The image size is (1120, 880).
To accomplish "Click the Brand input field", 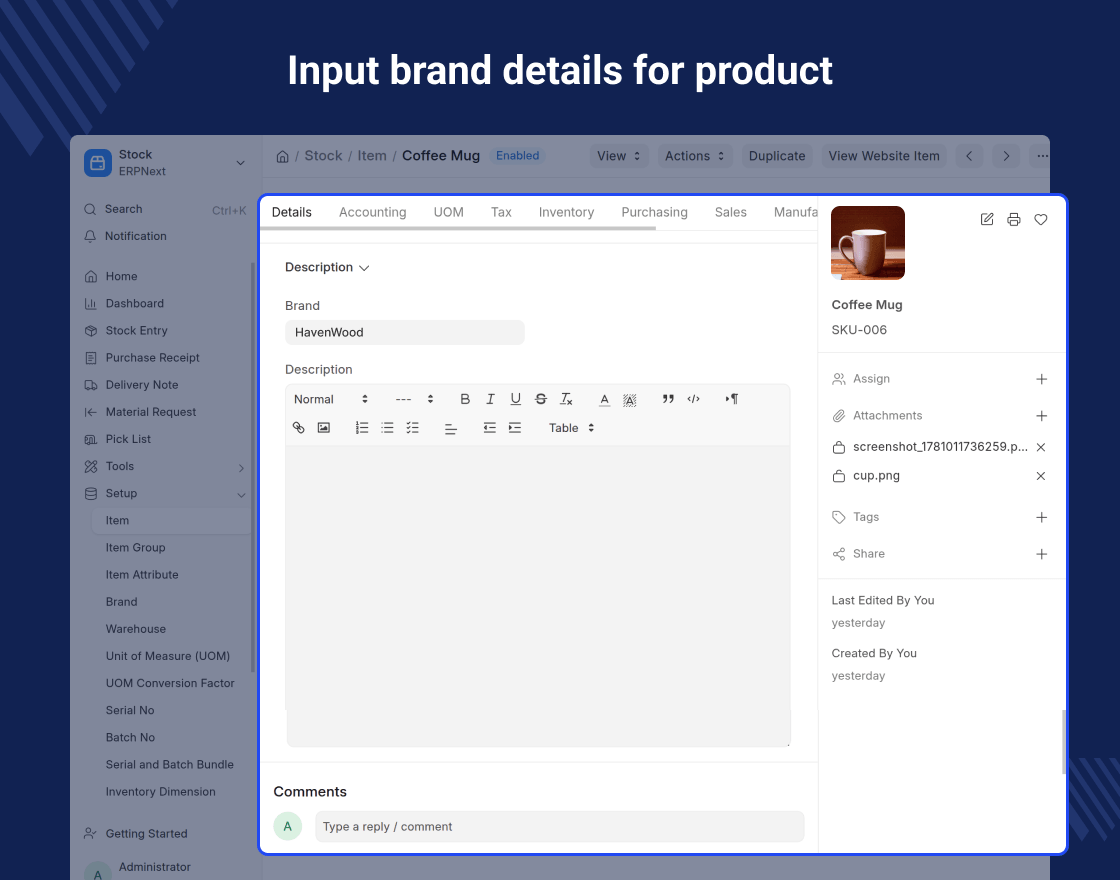I will pos(404,333).
